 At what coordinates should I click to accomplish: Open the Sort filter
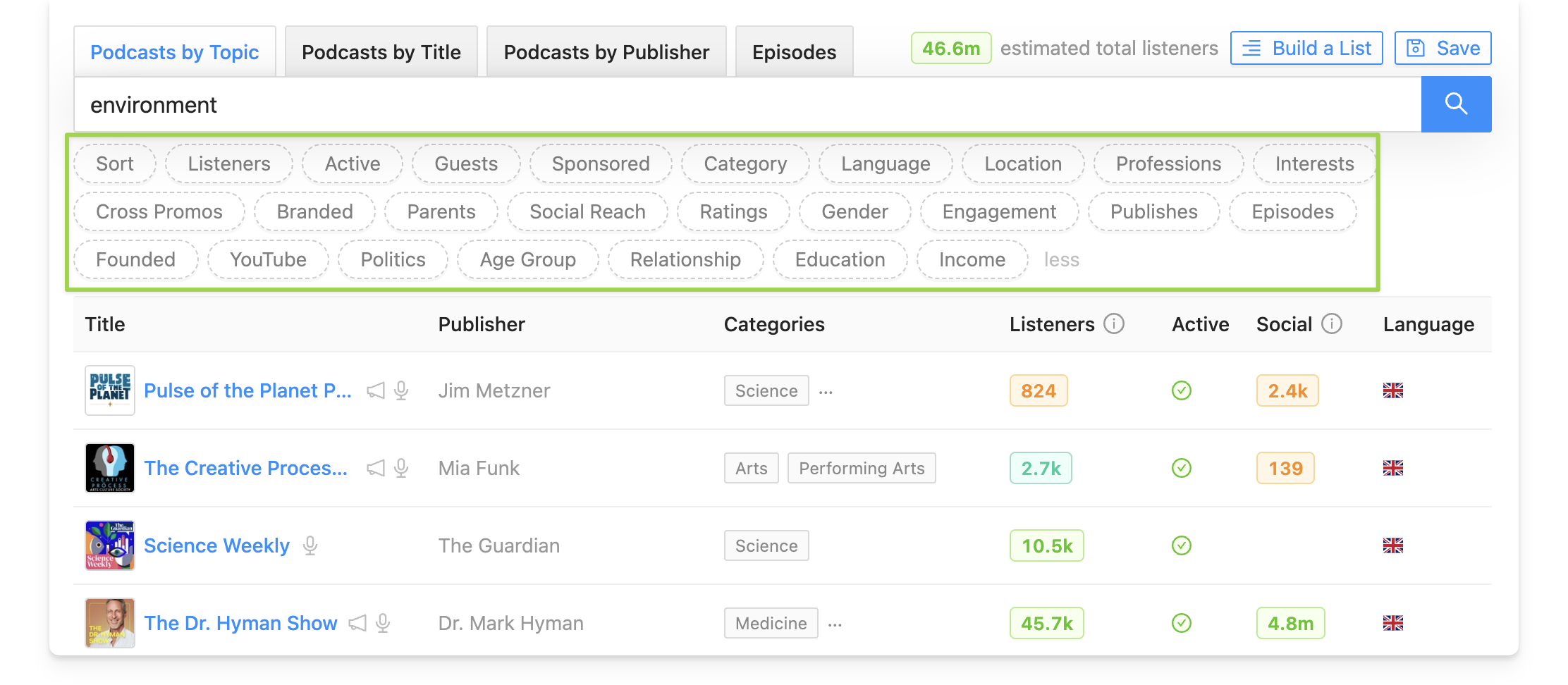[115, 163]
